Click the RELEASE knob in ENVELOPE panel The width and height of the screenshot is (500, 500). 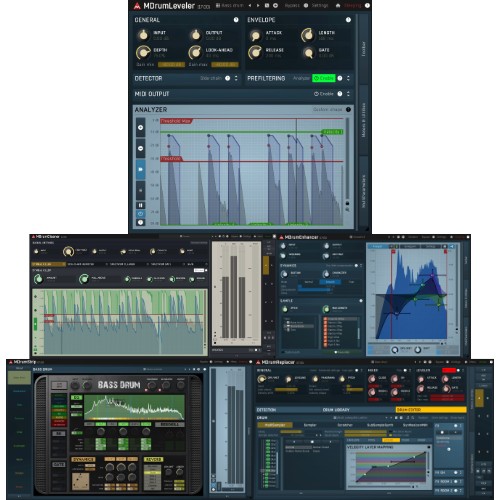coord(255,52)
